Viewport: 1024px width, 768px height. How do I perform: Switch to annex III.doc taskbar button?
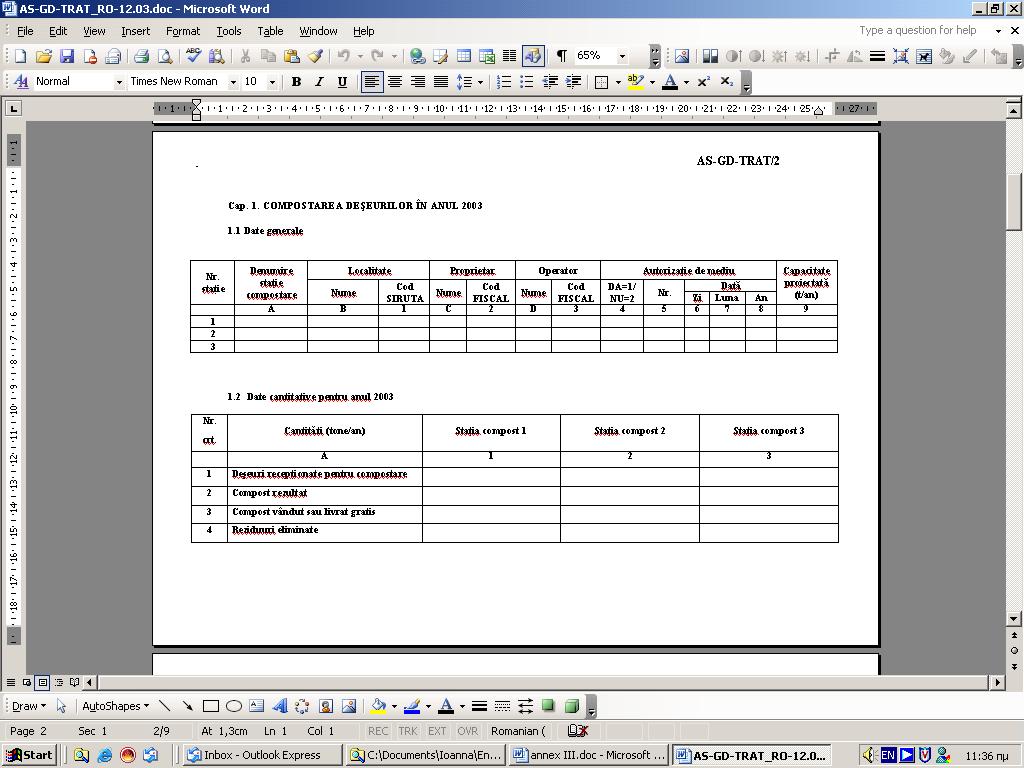tap(588, 756)
